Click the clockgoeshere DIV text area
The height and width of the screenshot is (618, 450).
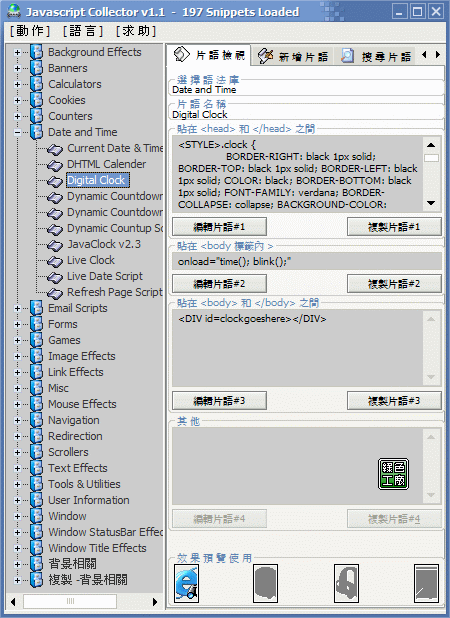298,348
